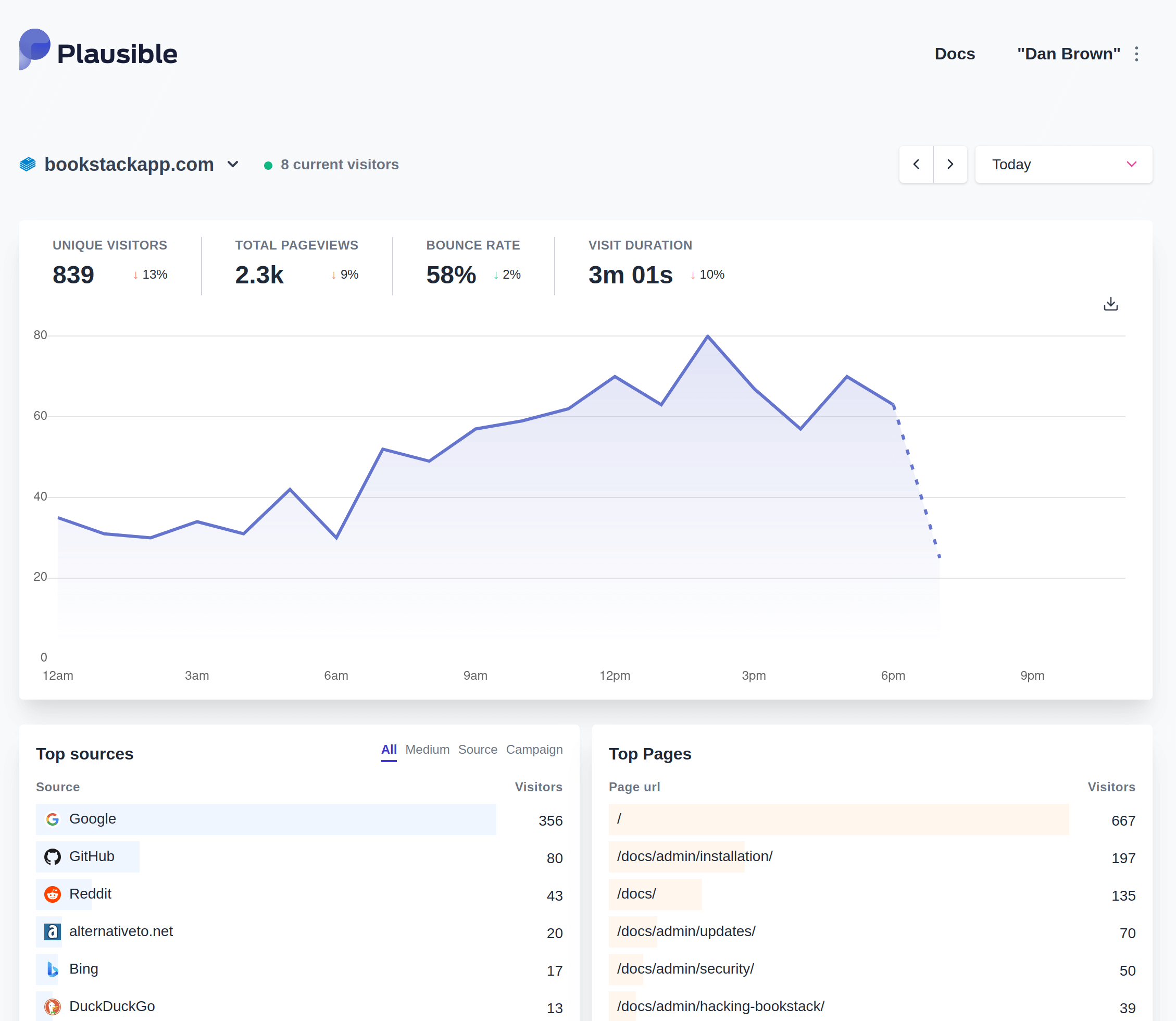
Task: Open the "Dan Brown" account menu
Action: point(1068,54)
